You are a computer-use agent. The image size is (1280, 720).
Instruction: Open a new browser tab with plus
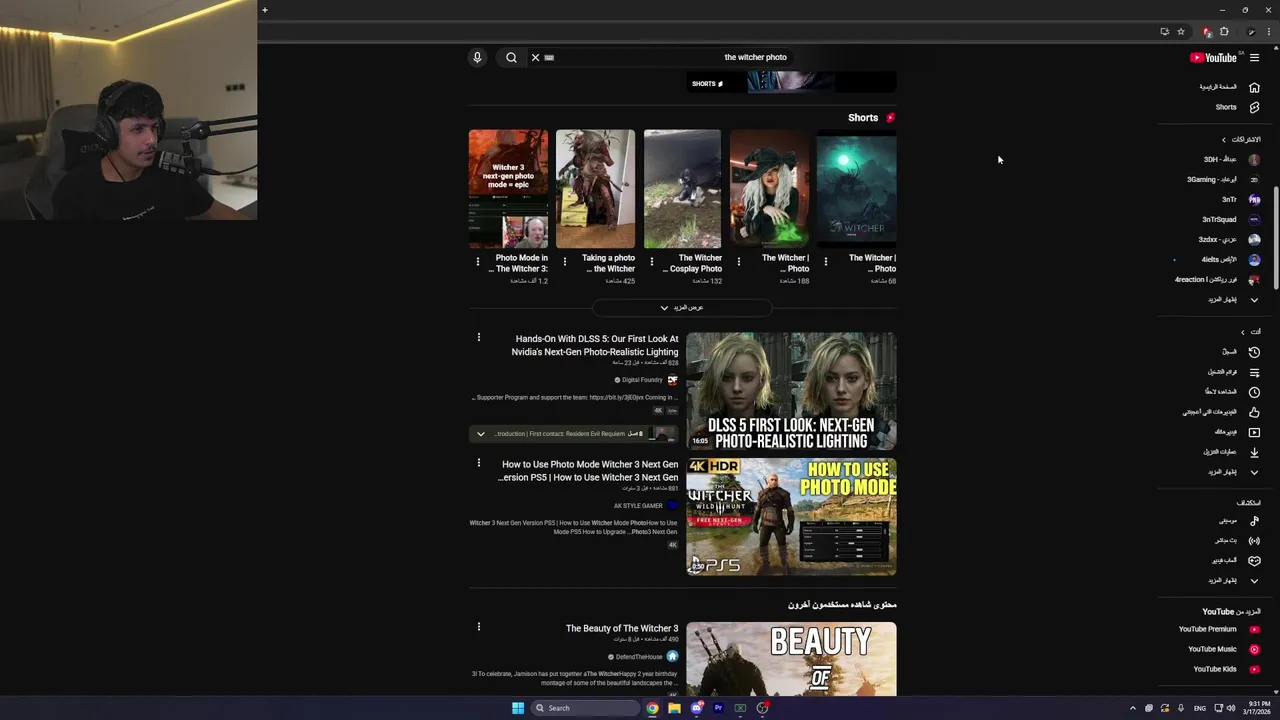coord(265,10)
